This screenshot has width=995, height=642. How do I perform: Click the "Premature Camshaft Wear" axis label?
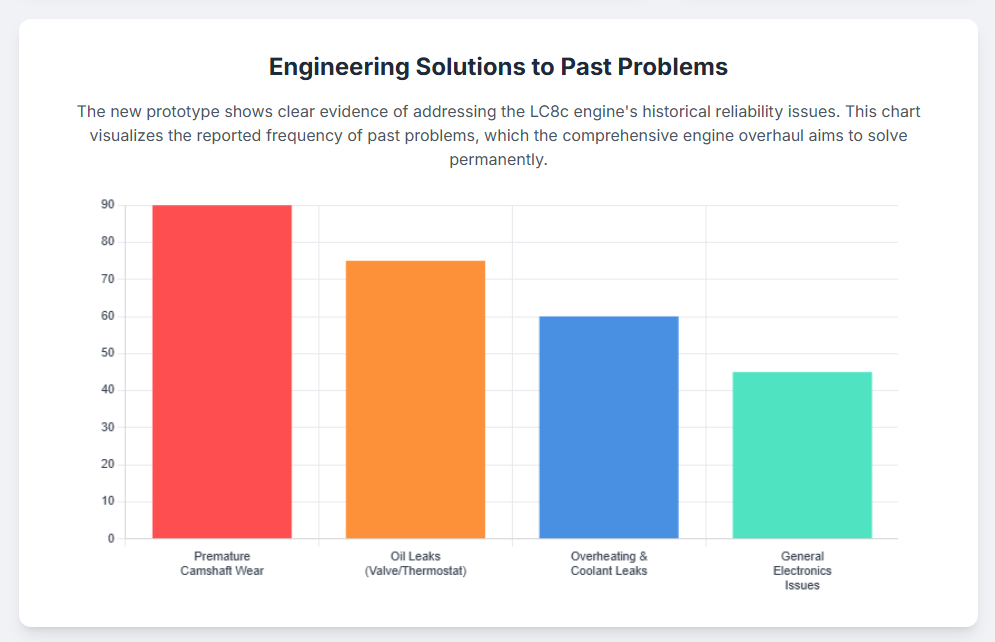click(x=222, y=563)
